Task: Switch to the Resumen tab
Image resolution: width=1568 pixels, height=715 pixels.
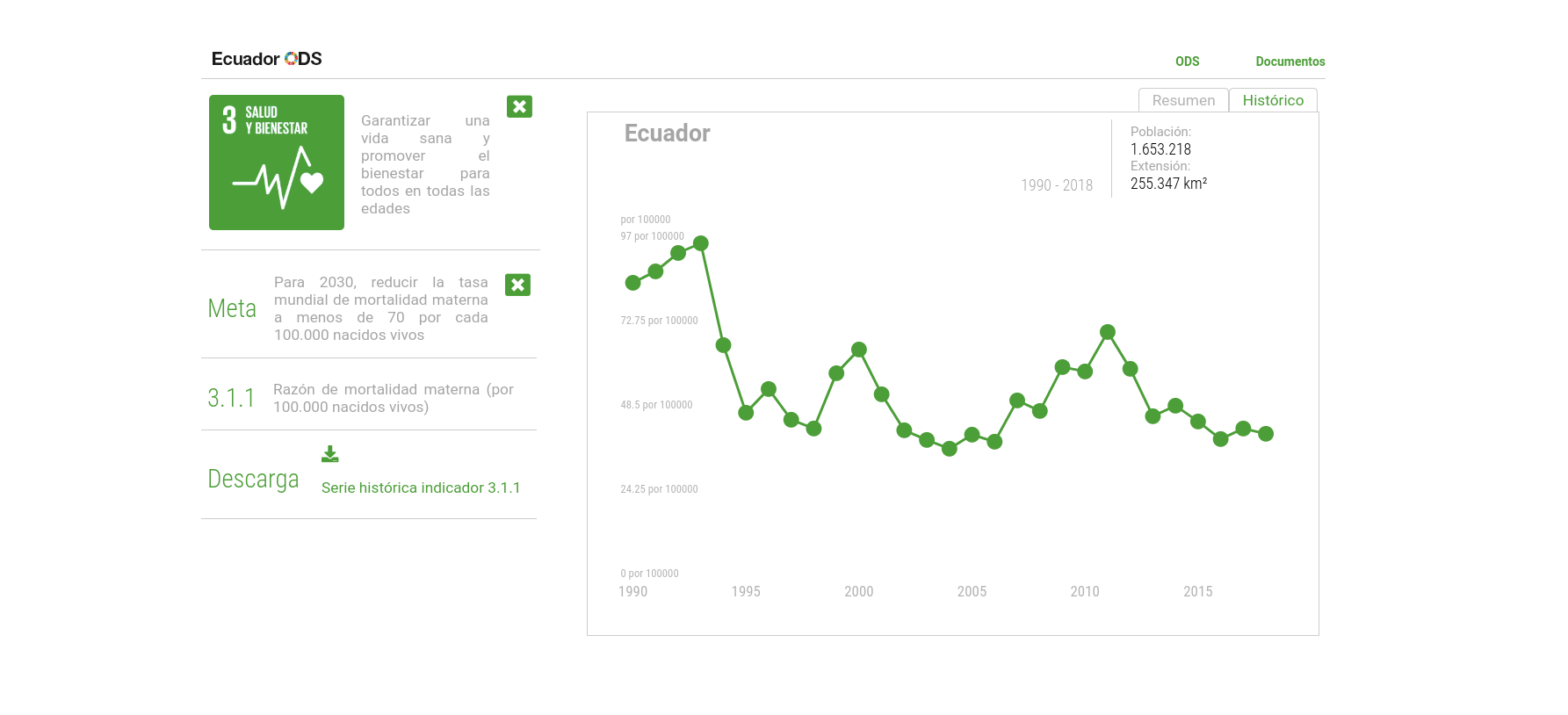Action: pyautogui.click(x=1183, y=100)
